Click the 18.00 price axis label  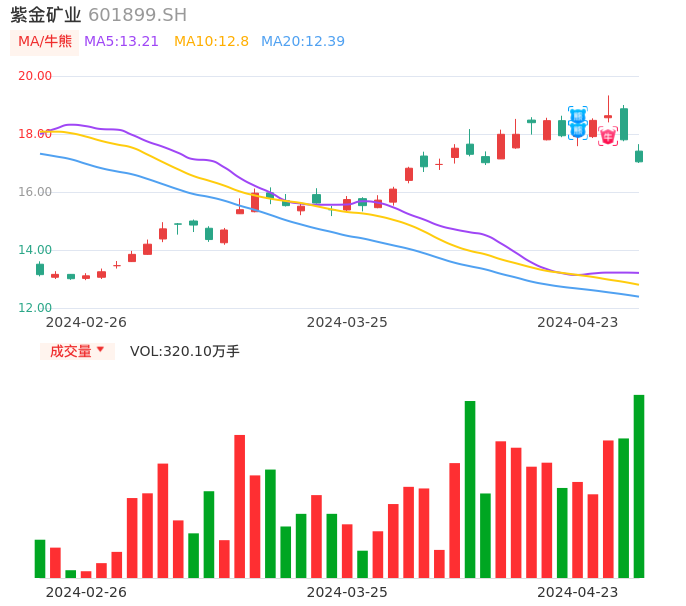pyautogui.click(x=35, y=134)
